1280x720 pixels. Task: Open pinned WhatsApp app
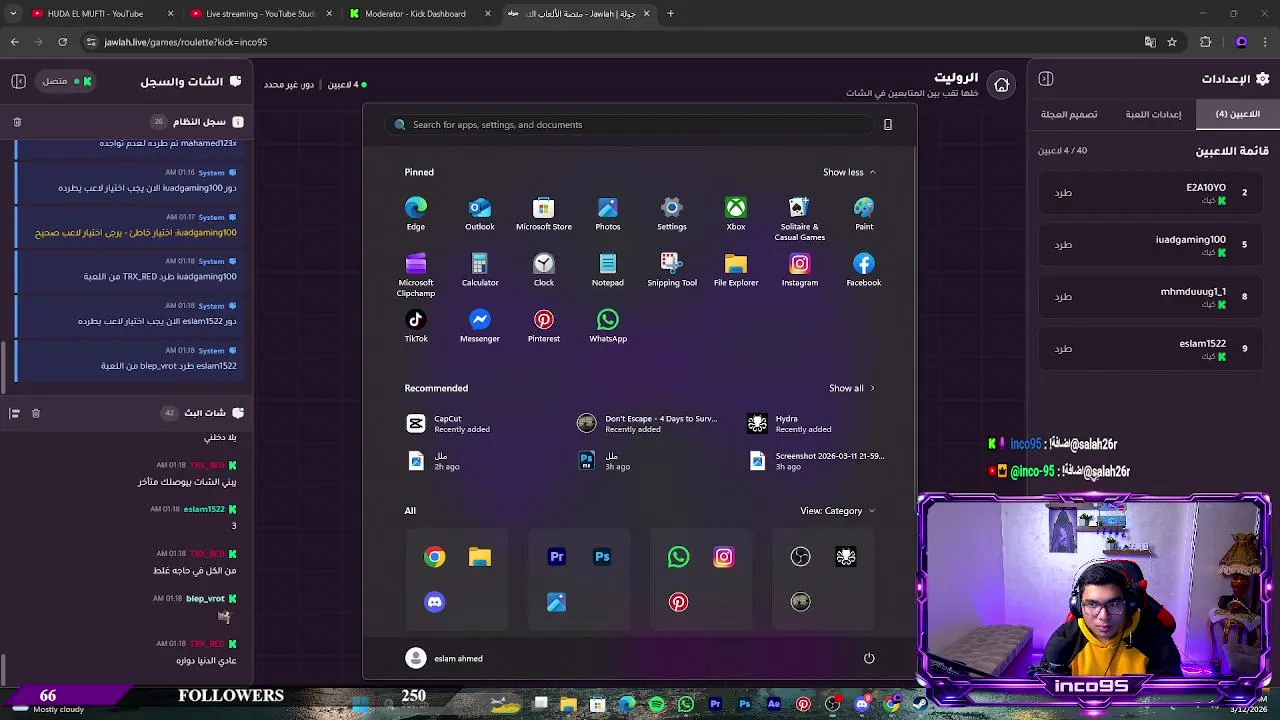608,325
